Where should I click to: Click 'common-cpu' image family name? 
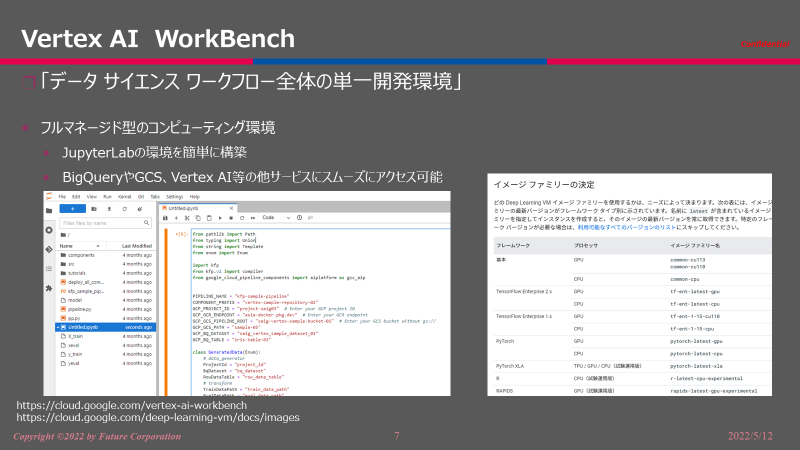click(685, 279)
